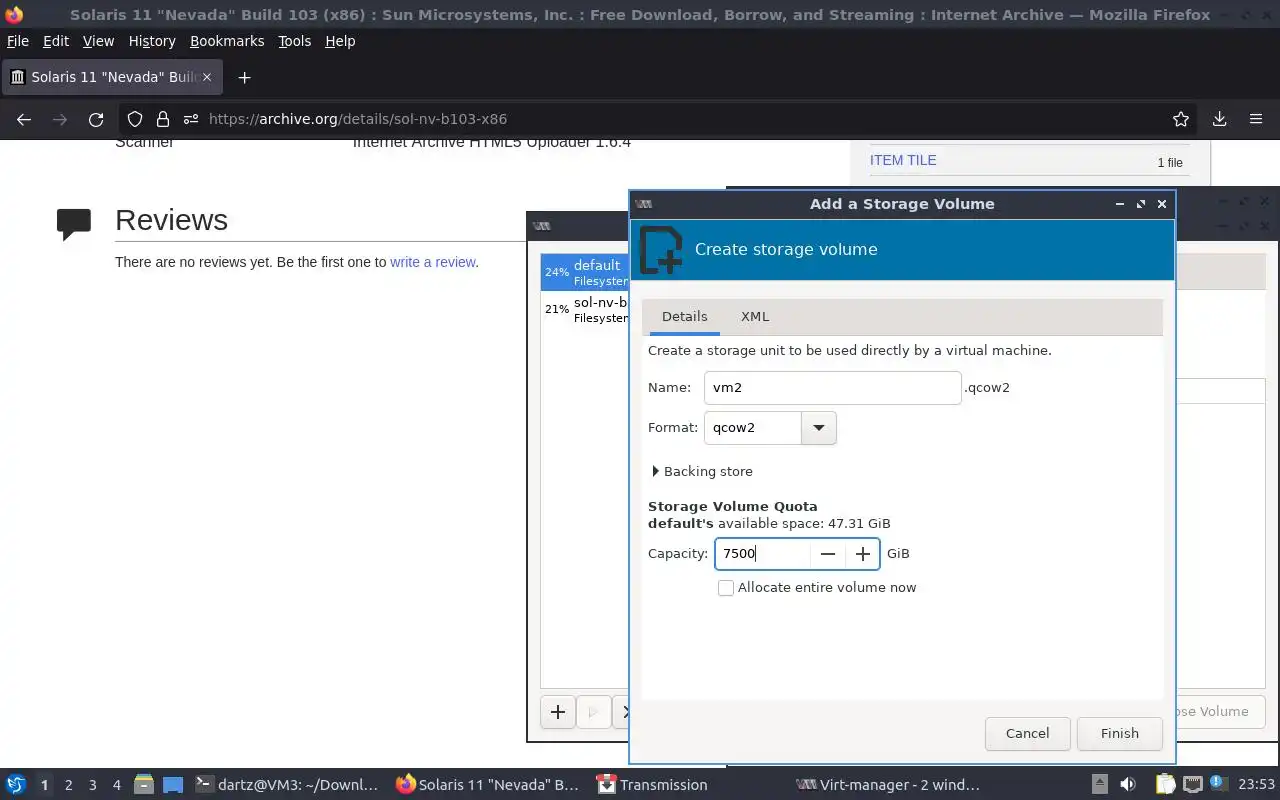Open the Tools menu
1280x800 pixels.
click(x=295, y=41)
